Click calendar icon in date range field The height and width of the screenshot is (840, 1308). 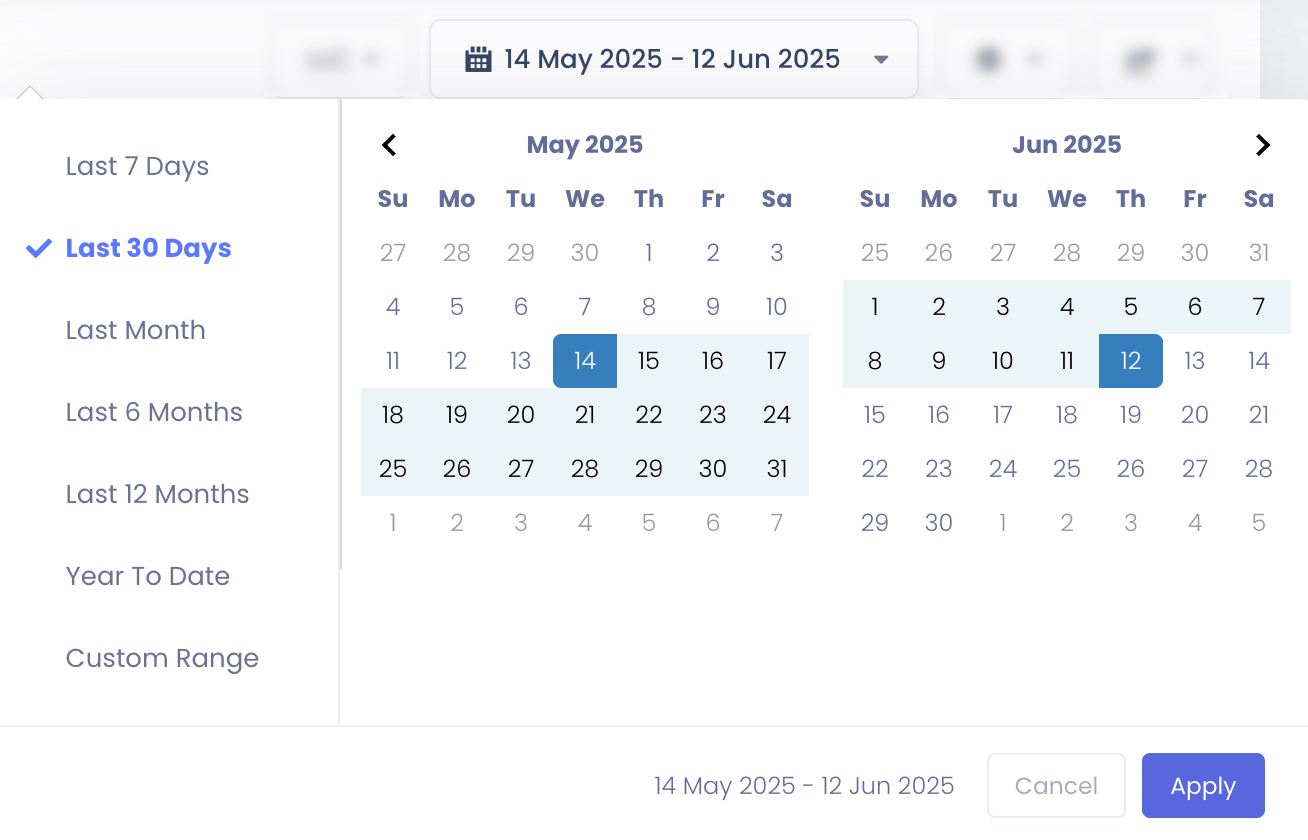click(479, 59)
